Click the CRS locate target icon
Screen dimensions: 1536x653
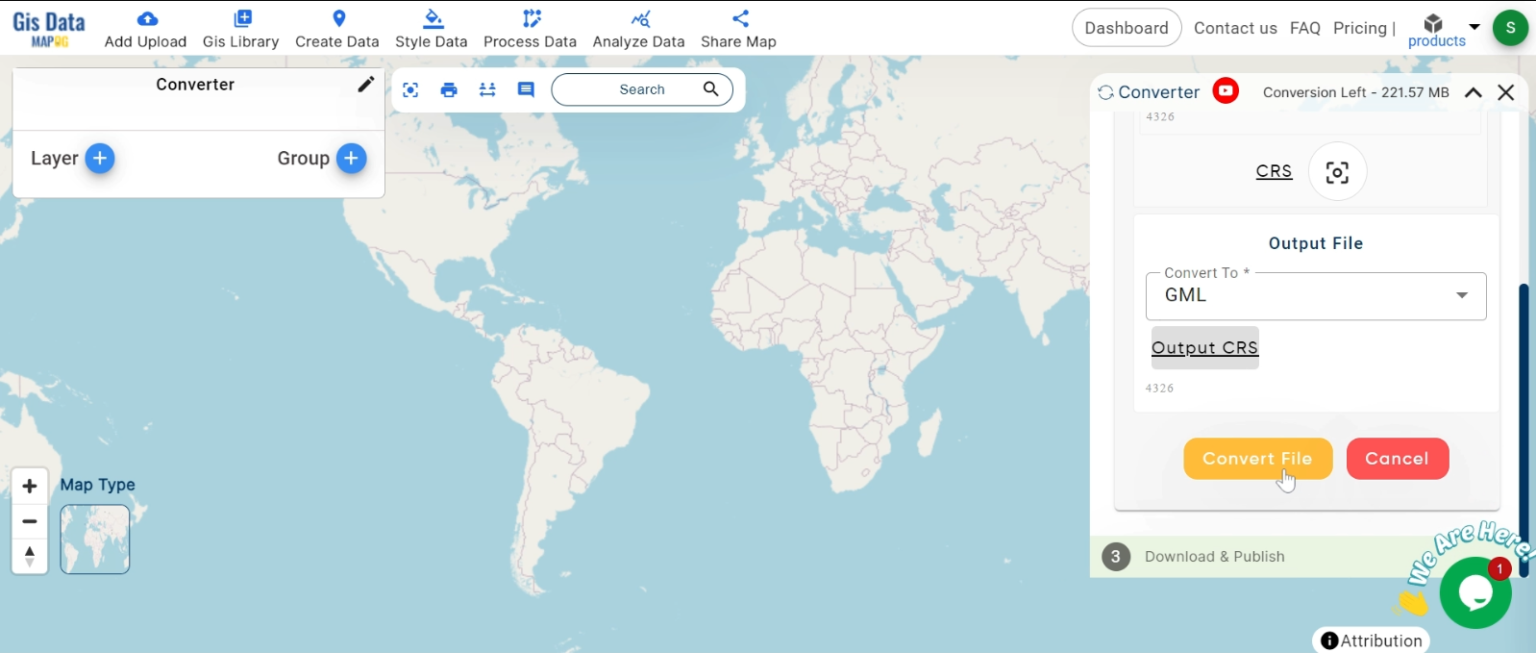[x=1337, y=172]
